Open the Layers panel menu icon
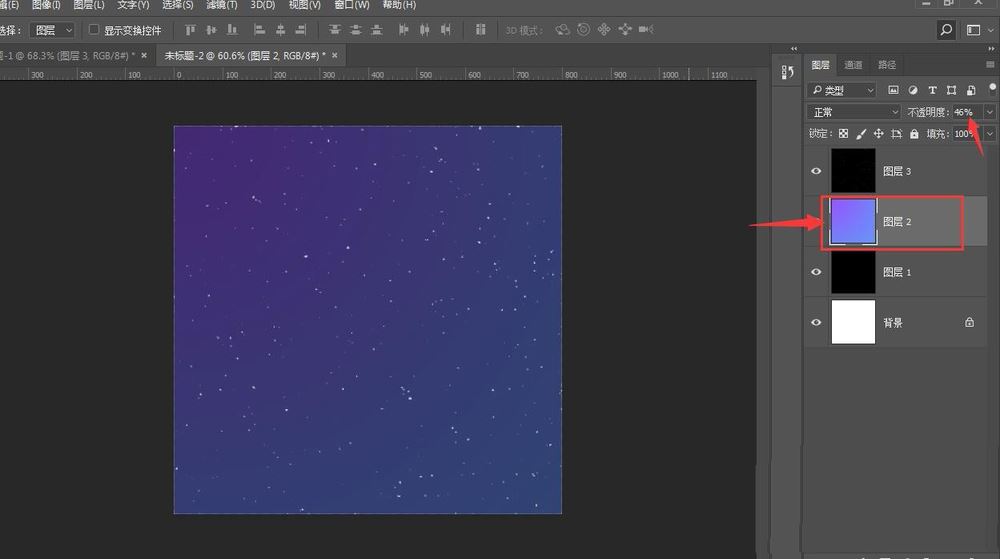The height and width of the screenshot is (559, 1000). [x=990, y=64]
